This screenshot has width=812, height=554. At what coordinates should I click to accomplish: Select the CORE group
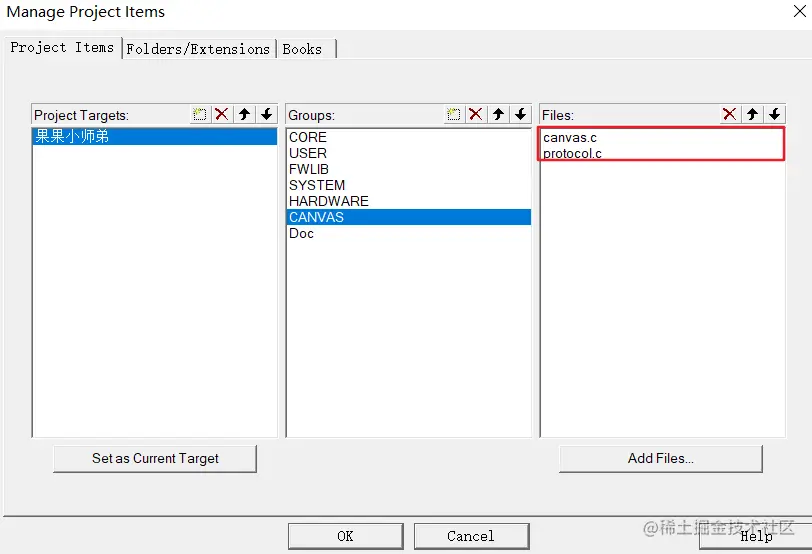(408, 137)
